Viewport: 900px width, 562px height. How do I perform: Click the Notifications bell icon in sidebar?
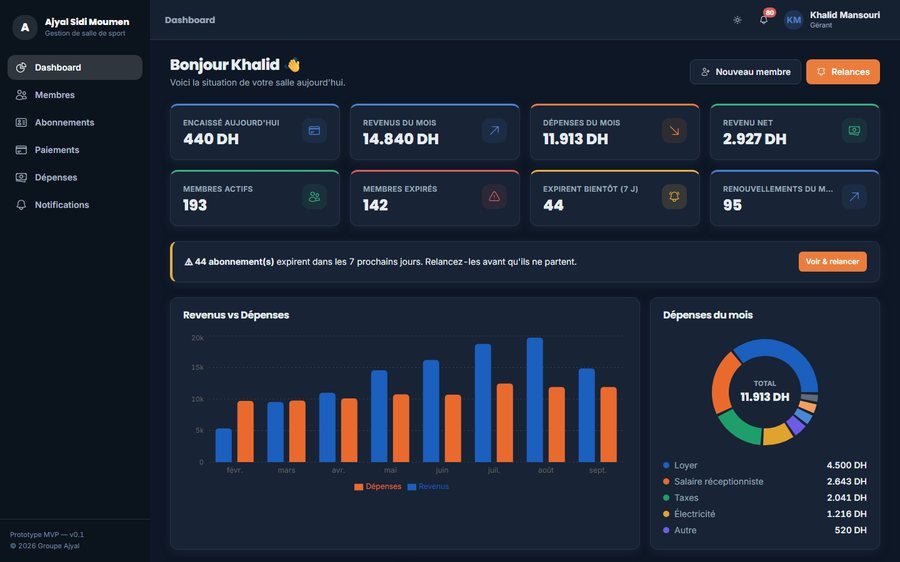21,205
